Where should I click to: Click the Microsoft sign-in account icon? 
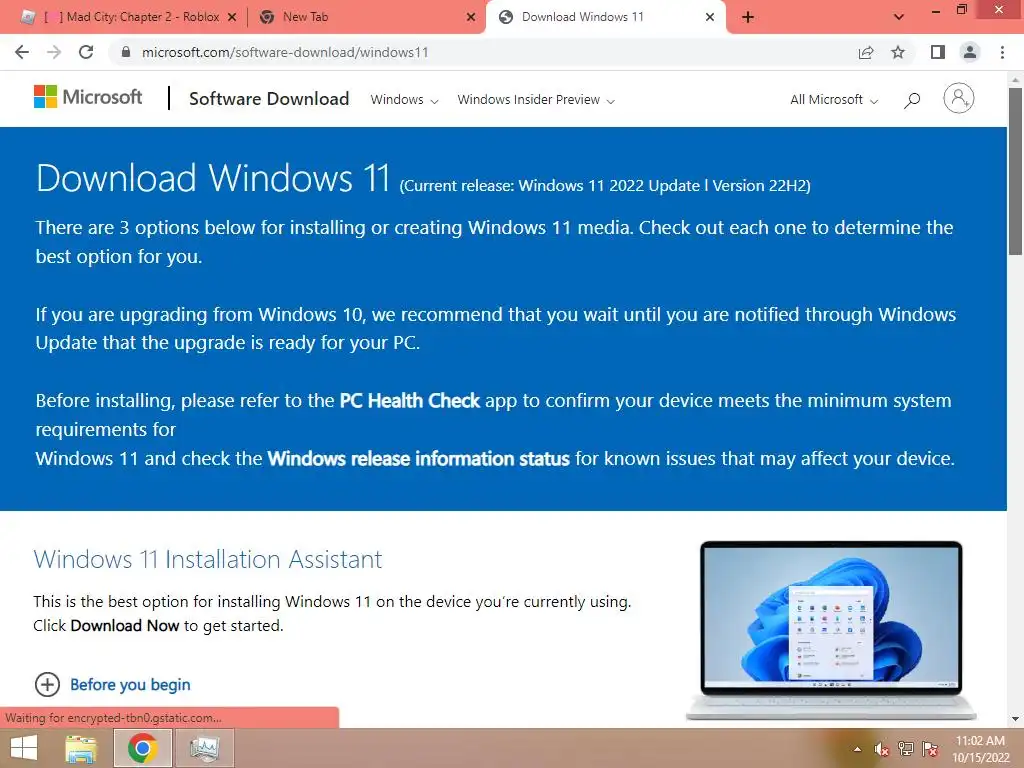959,98
